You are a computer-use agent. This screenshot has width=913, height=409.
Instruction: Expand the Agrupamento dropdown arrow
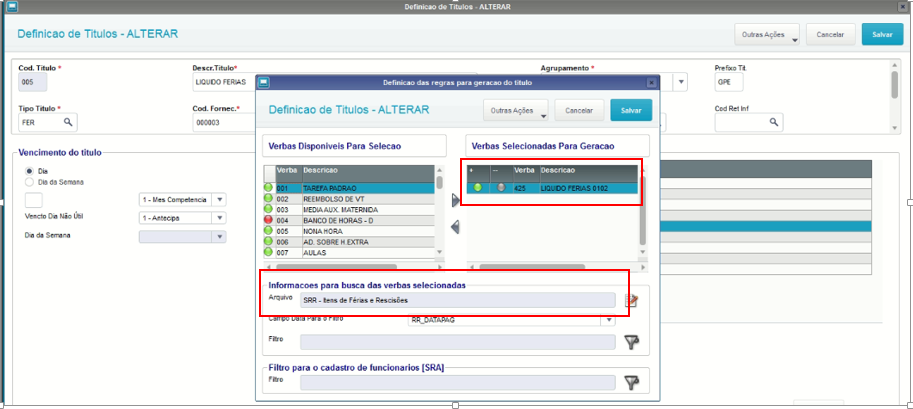point(681,82)
